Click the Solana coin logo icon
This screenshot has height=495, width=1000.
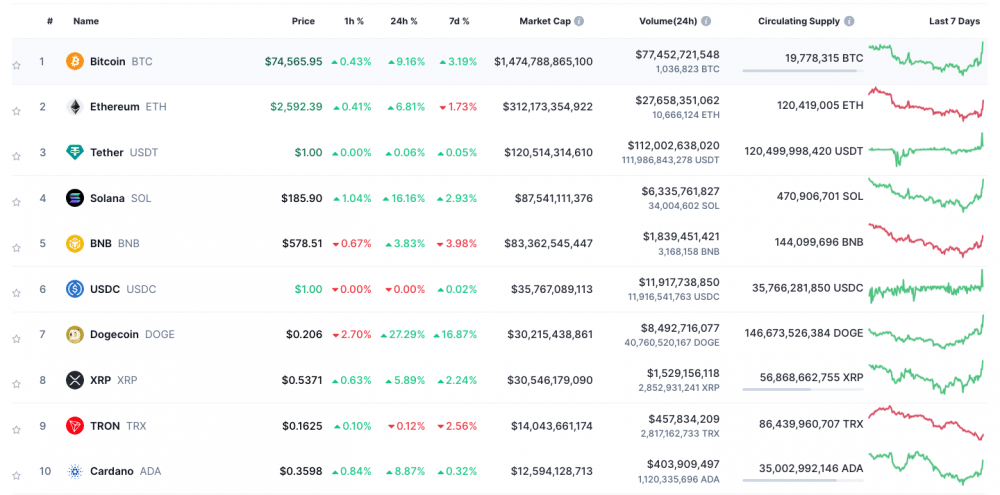pos(75,198)
